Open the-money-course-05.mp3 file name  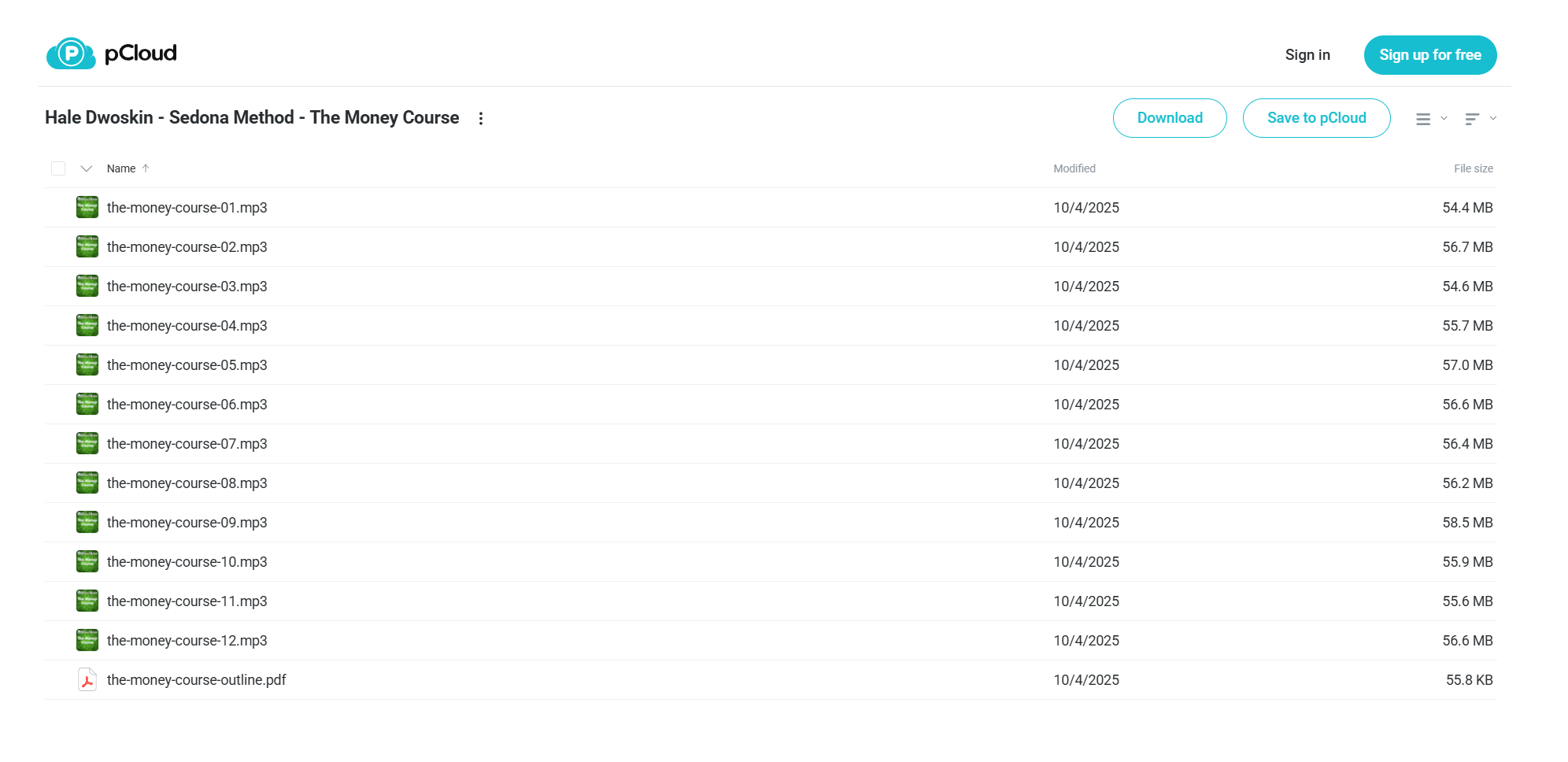(x=187, y=365)
